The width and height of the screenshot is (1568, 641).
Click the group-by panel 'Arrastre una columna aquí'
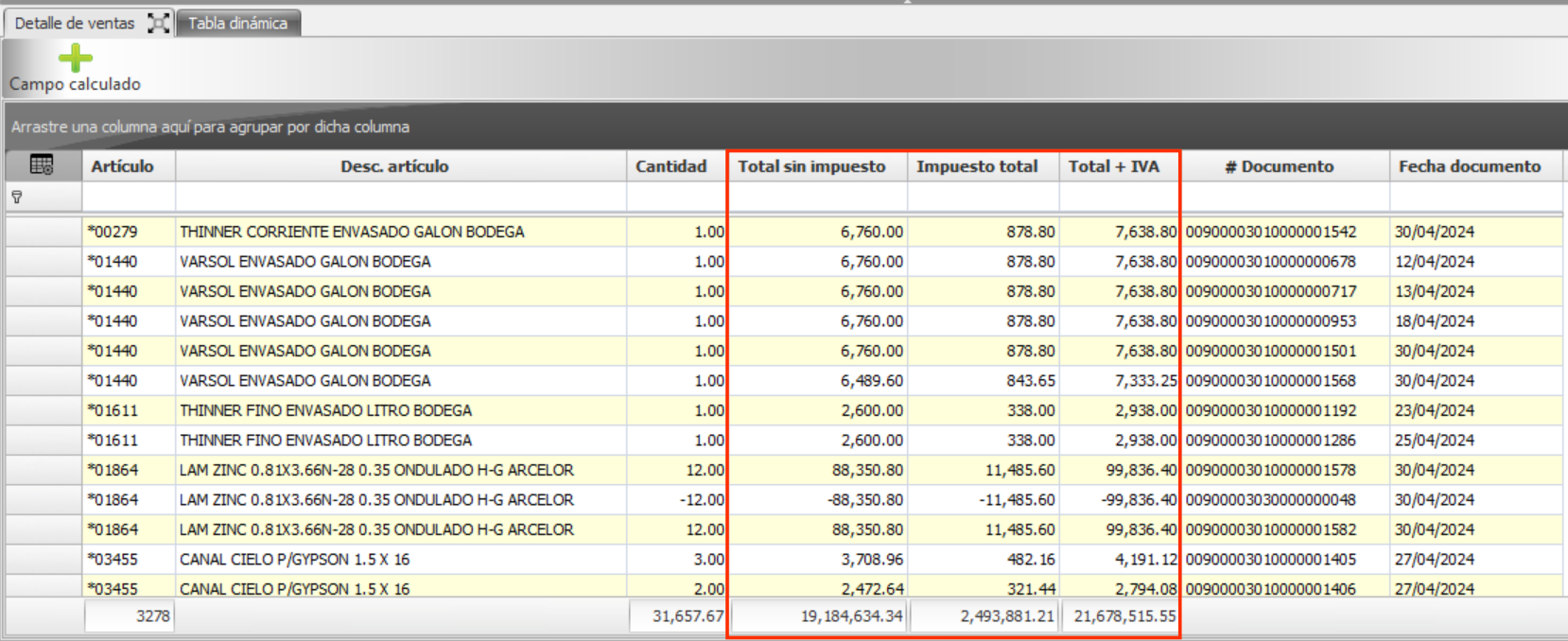pyautogui.click(x=210, y=127)
